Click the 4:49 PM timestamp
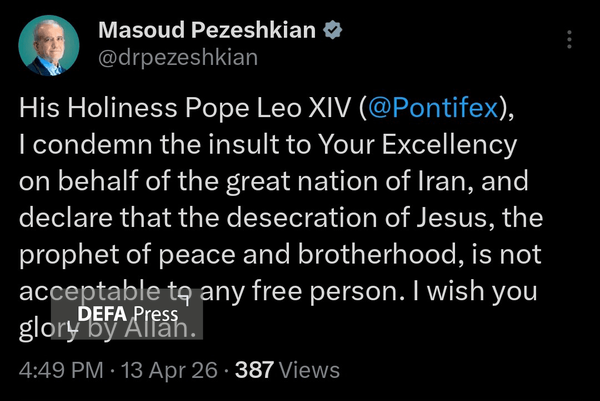 click(60, 370)
